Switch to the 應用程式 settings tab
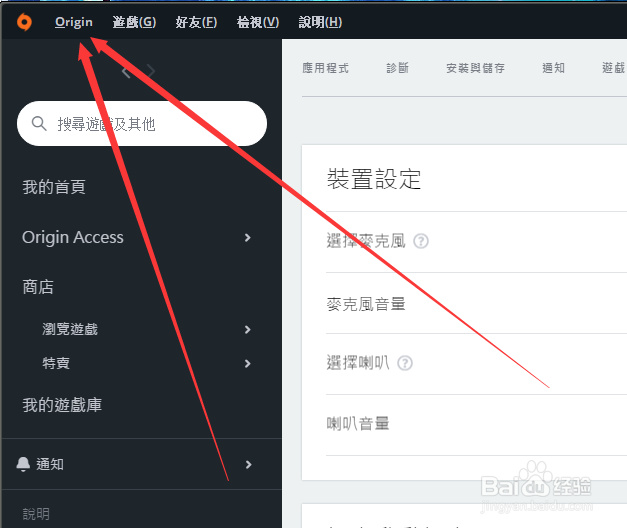This screenshot has height=528, width=627. 325,68
